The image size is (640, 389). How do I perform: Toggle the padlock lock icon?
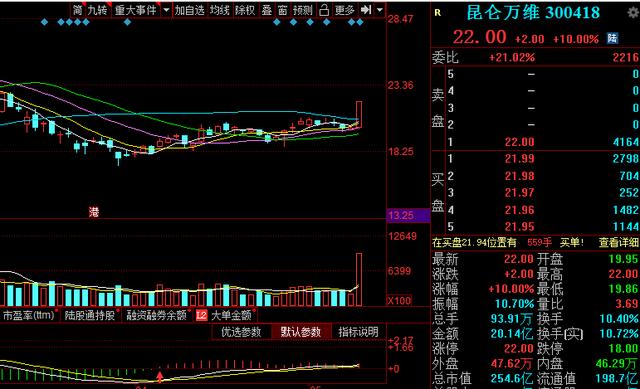(x=324, y=10)
